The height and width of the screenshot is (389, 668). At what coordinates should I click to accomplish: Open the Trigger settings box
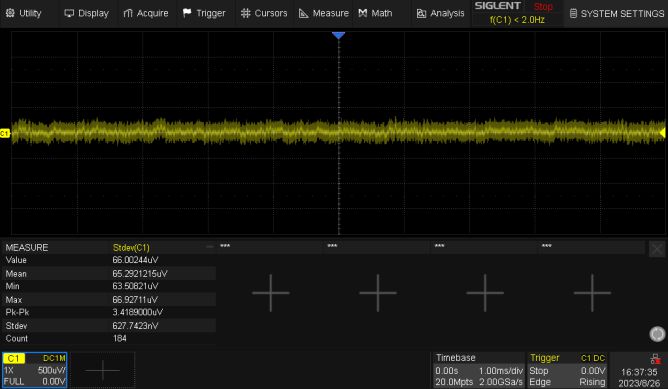(x=567, y=370)
